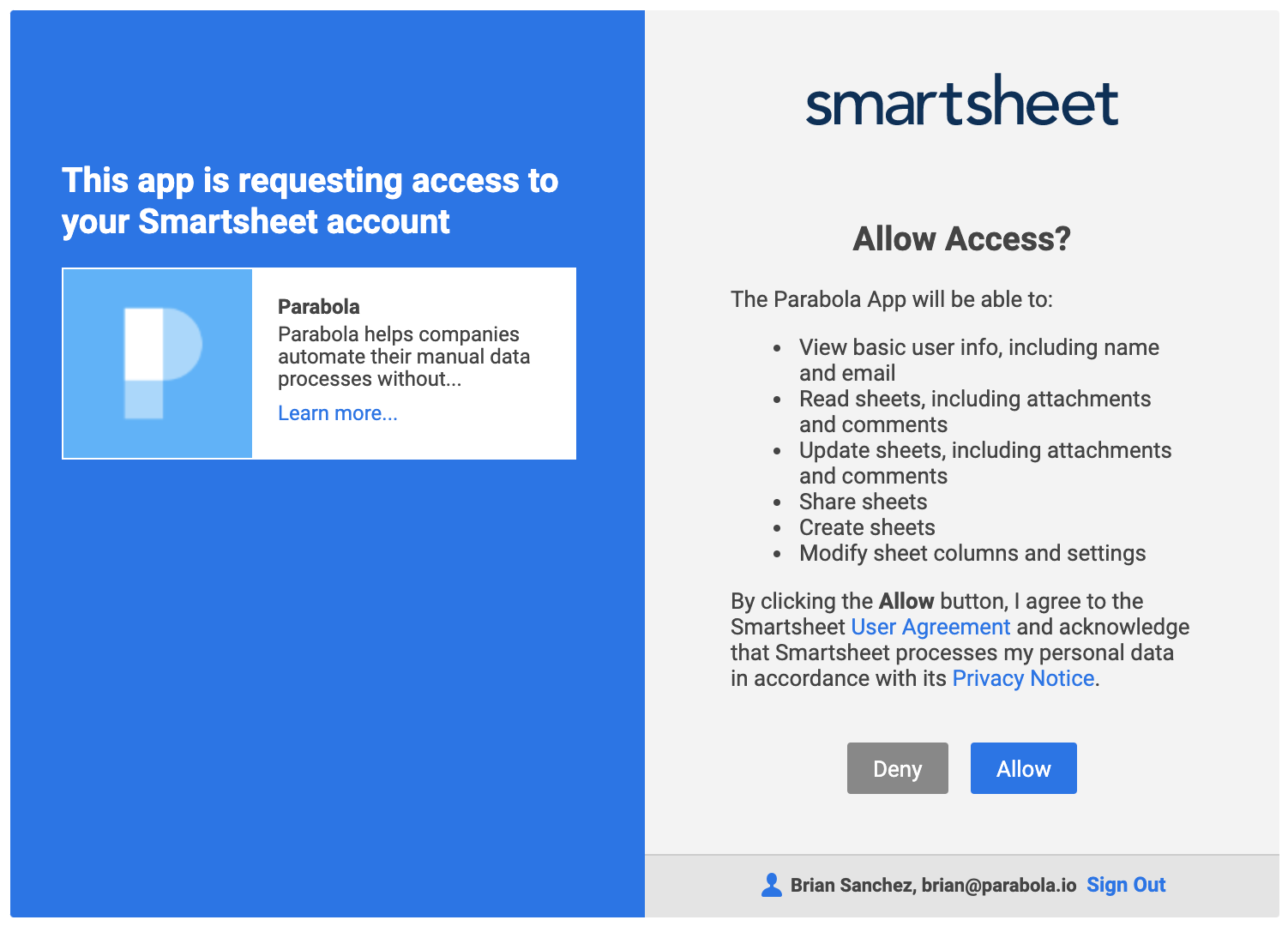The height and width of the screenshot is (926, 1288).
Task: Sign Out of Brian's account
Action: tap(1126, 885)
